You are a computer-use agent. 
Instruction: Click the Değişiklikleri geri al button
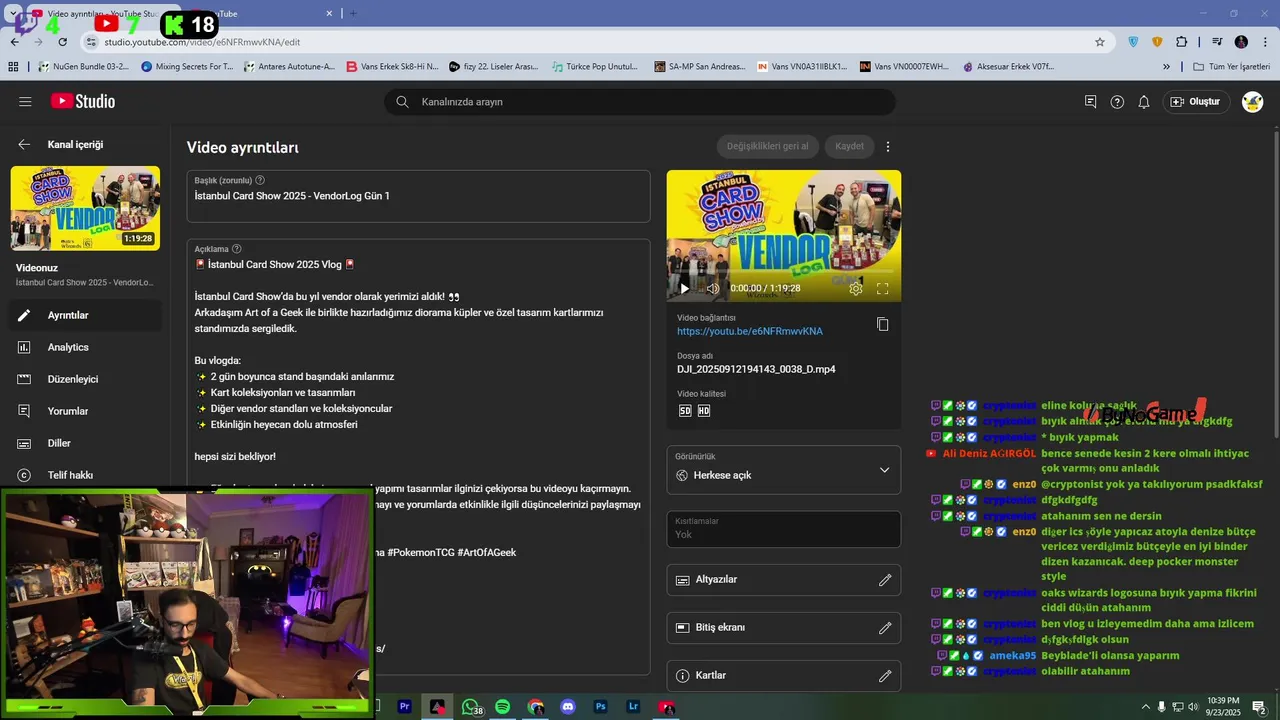pos(768,146)
